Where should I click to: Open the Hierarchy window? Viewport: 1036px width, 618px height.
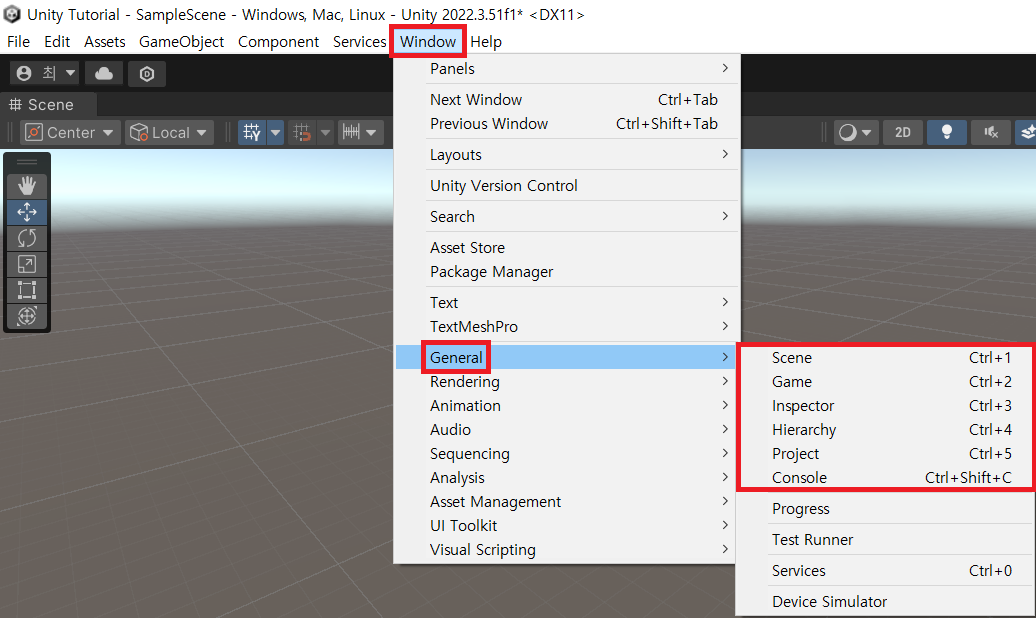coord(886,430)
